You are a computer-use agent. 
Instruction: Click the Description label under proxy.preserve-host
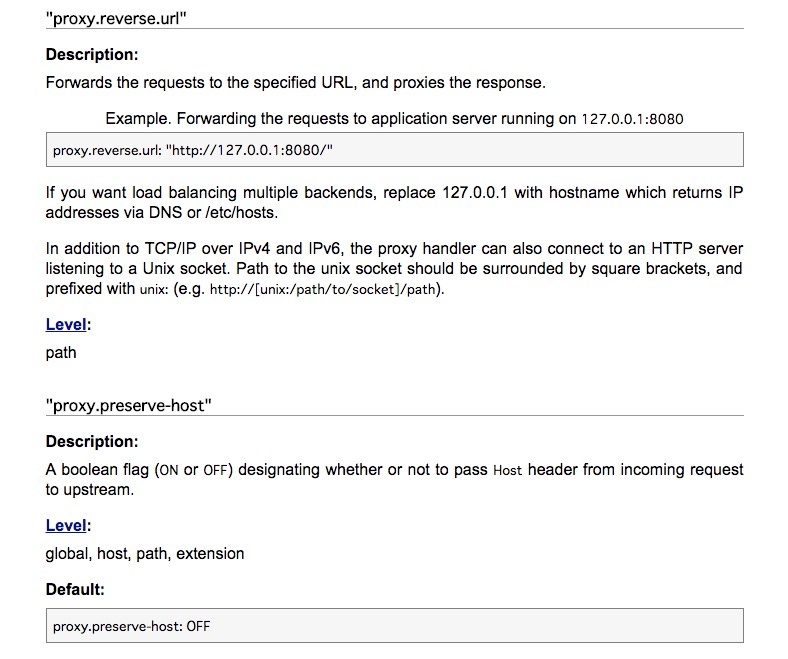coord(92,441)
